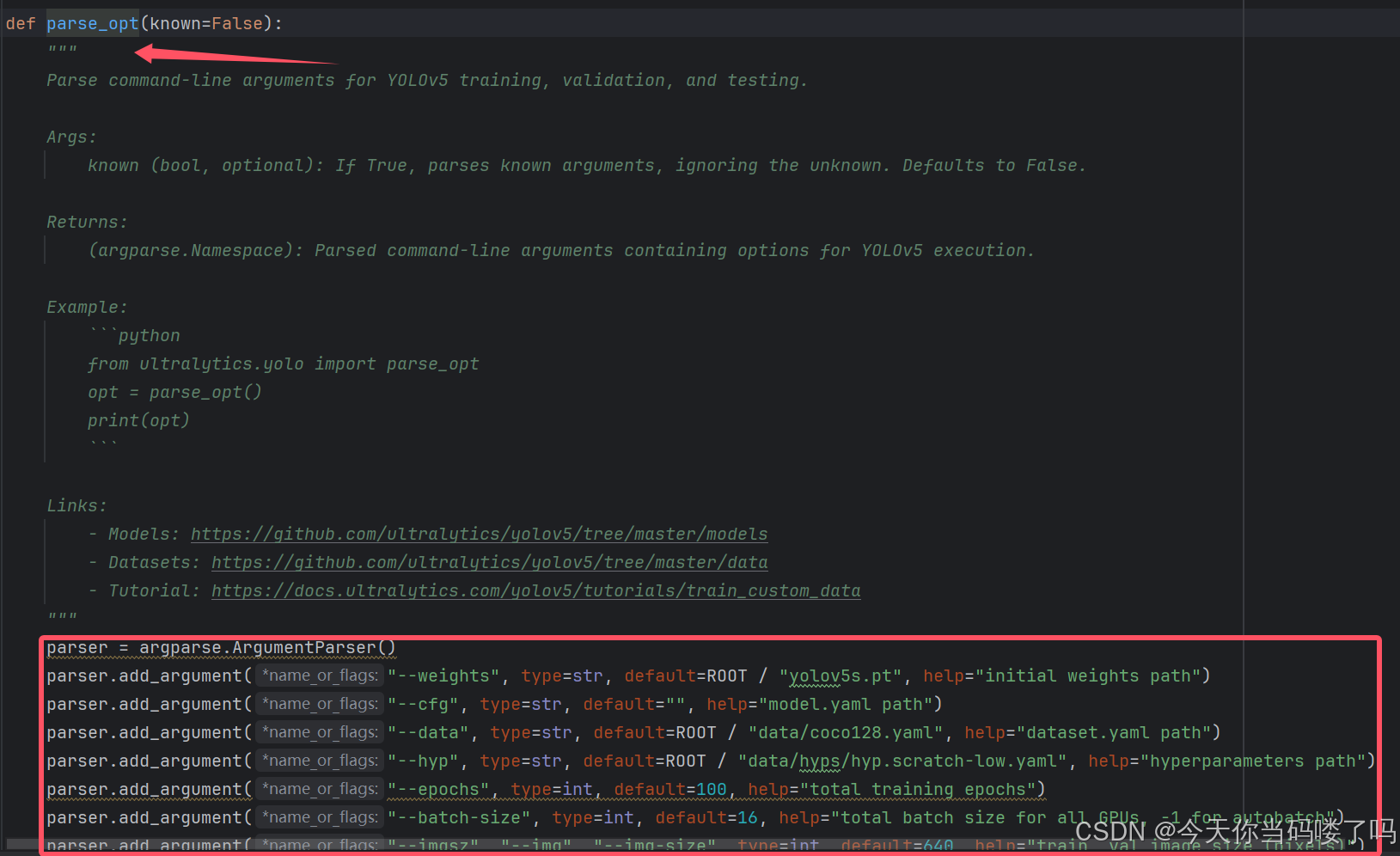This screenshot has height=856, width=1400.
Task: Click default value 16 on the --batch-size line
Action: click(x=748, y=817)
